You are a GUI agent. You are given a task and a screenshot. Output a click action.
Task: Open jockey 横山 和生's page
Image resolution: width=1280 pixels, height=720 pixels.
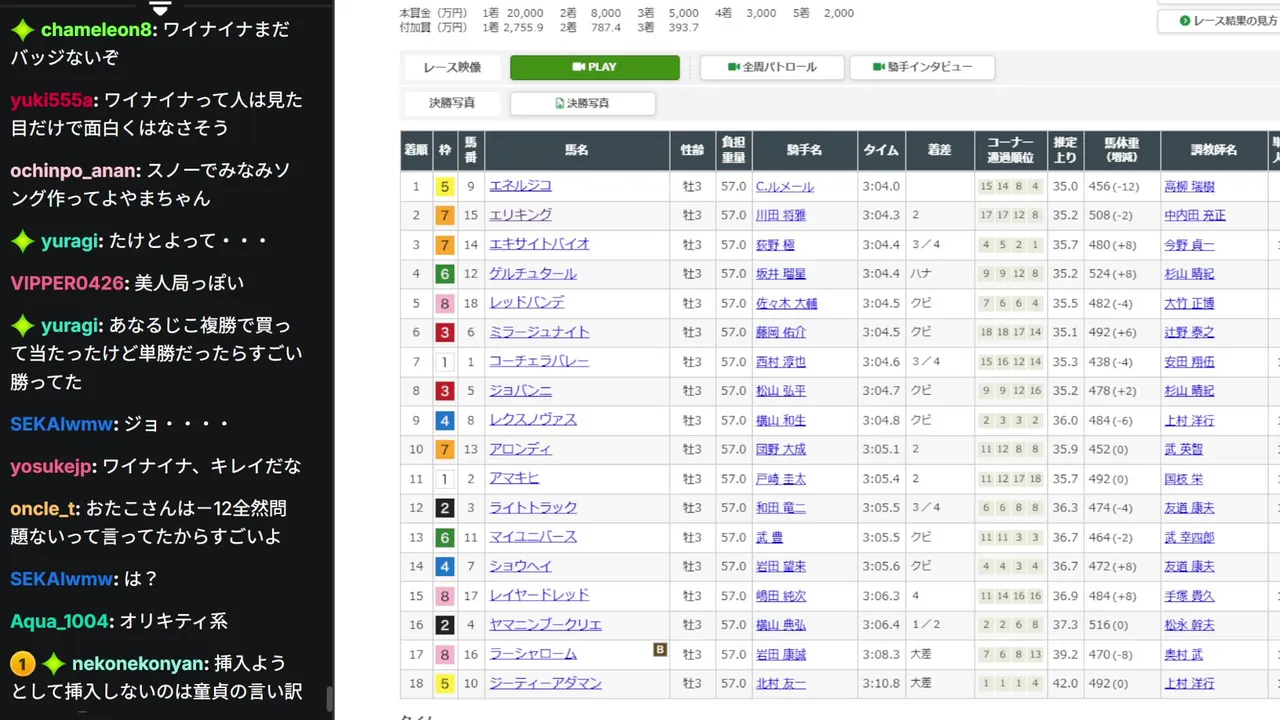click(781, 420)
